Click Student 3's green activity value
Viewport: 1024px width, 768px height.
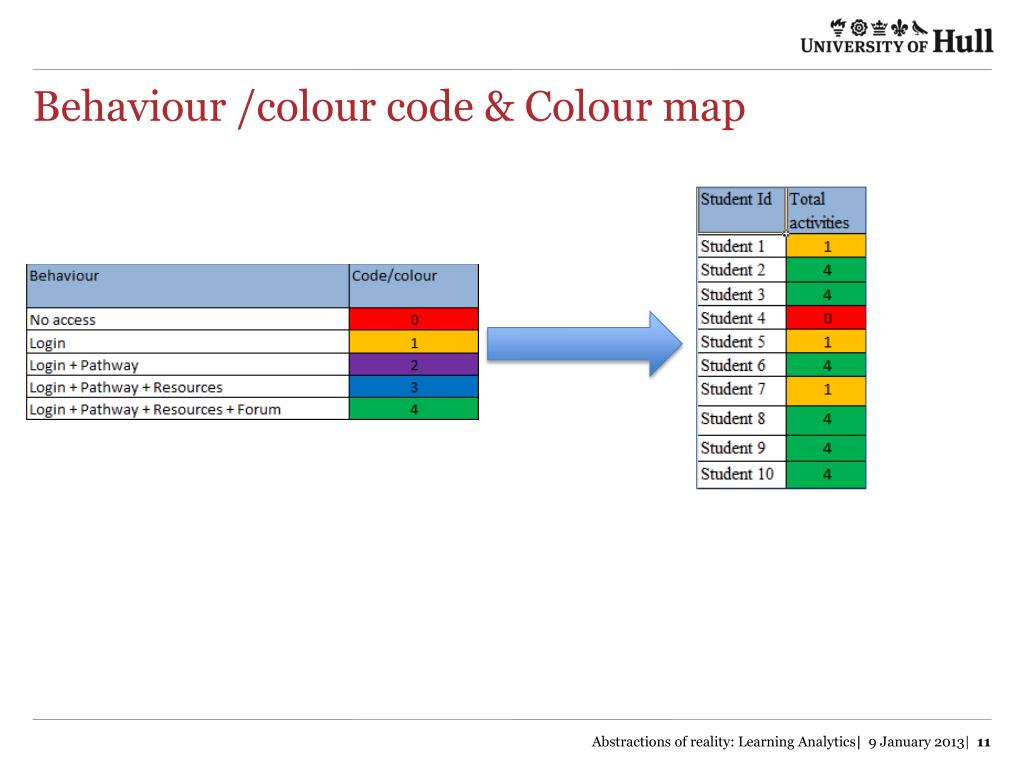pos(826,294)
